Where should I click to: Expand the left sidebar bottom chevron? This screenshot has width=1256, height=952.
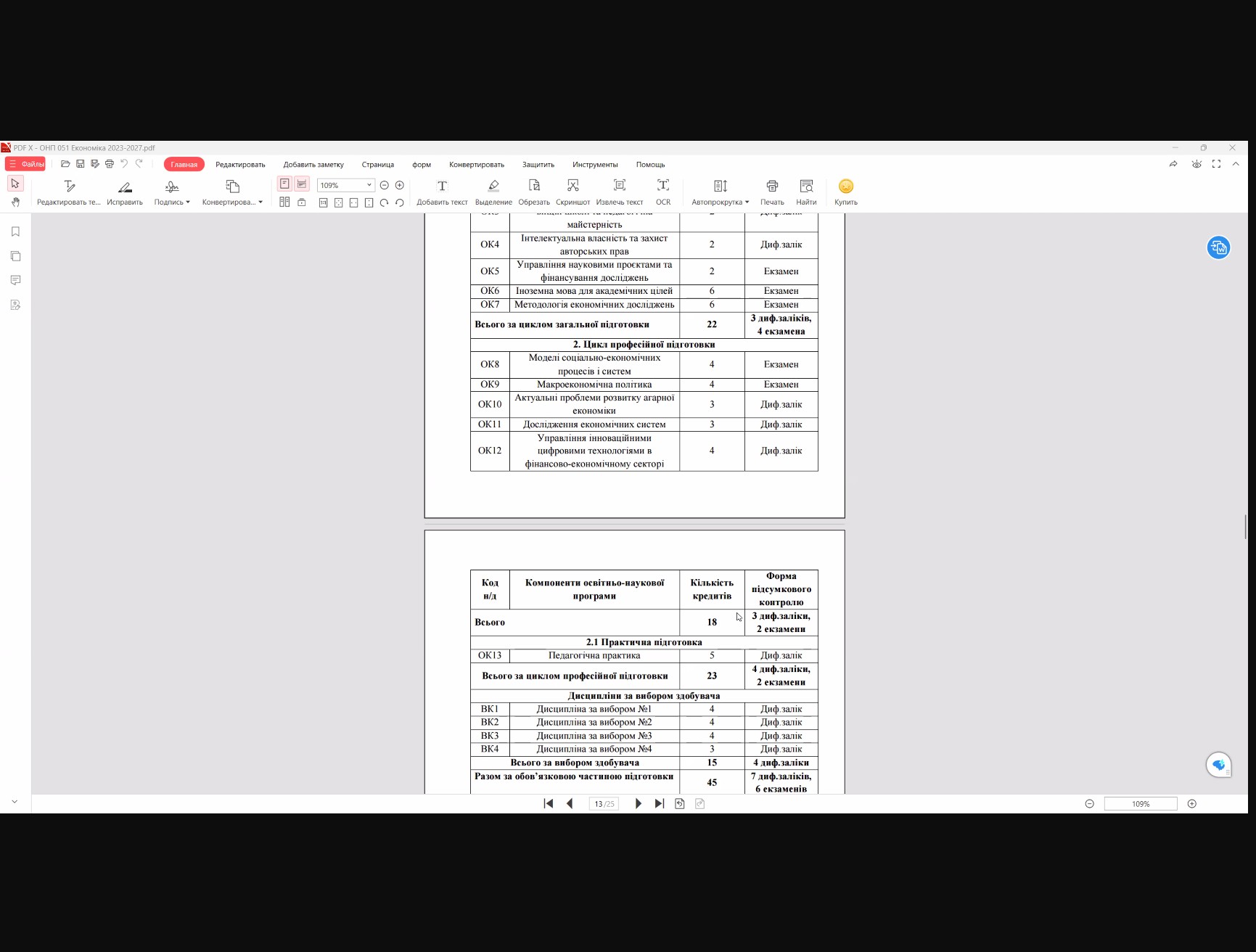click(x=15, y=802)
